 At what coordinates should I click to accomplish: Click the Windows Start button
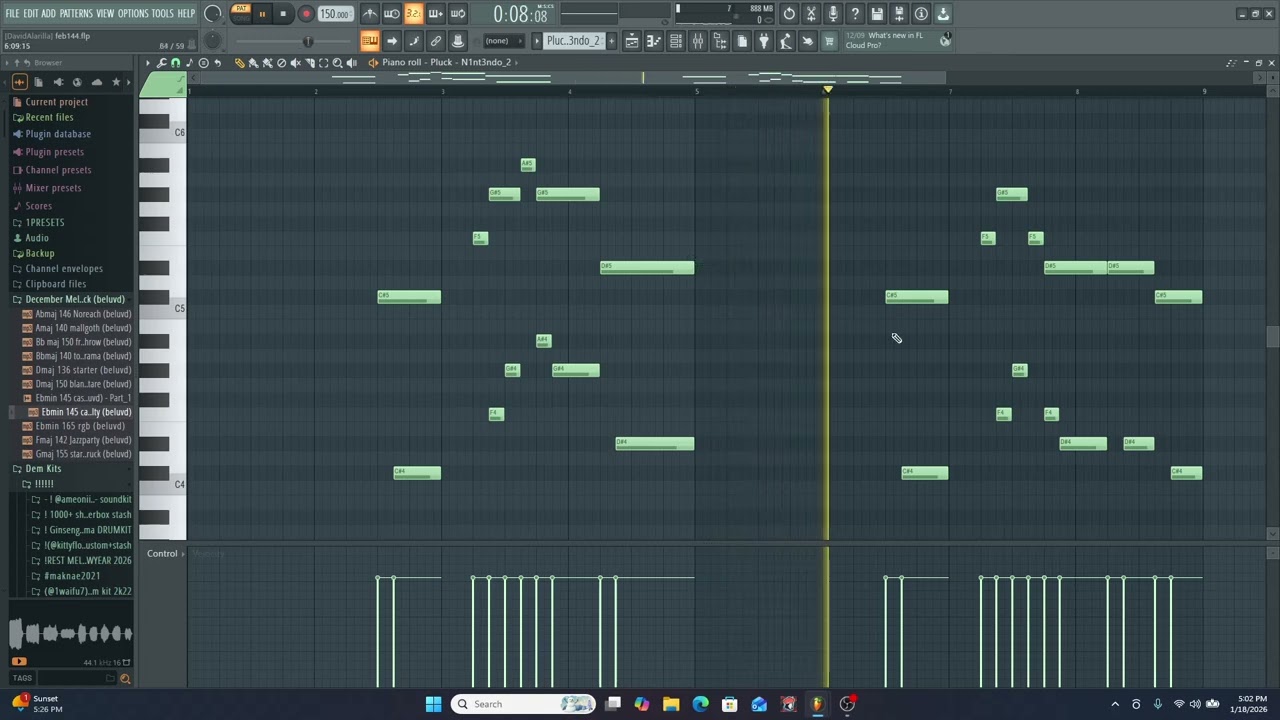[433, 704]
